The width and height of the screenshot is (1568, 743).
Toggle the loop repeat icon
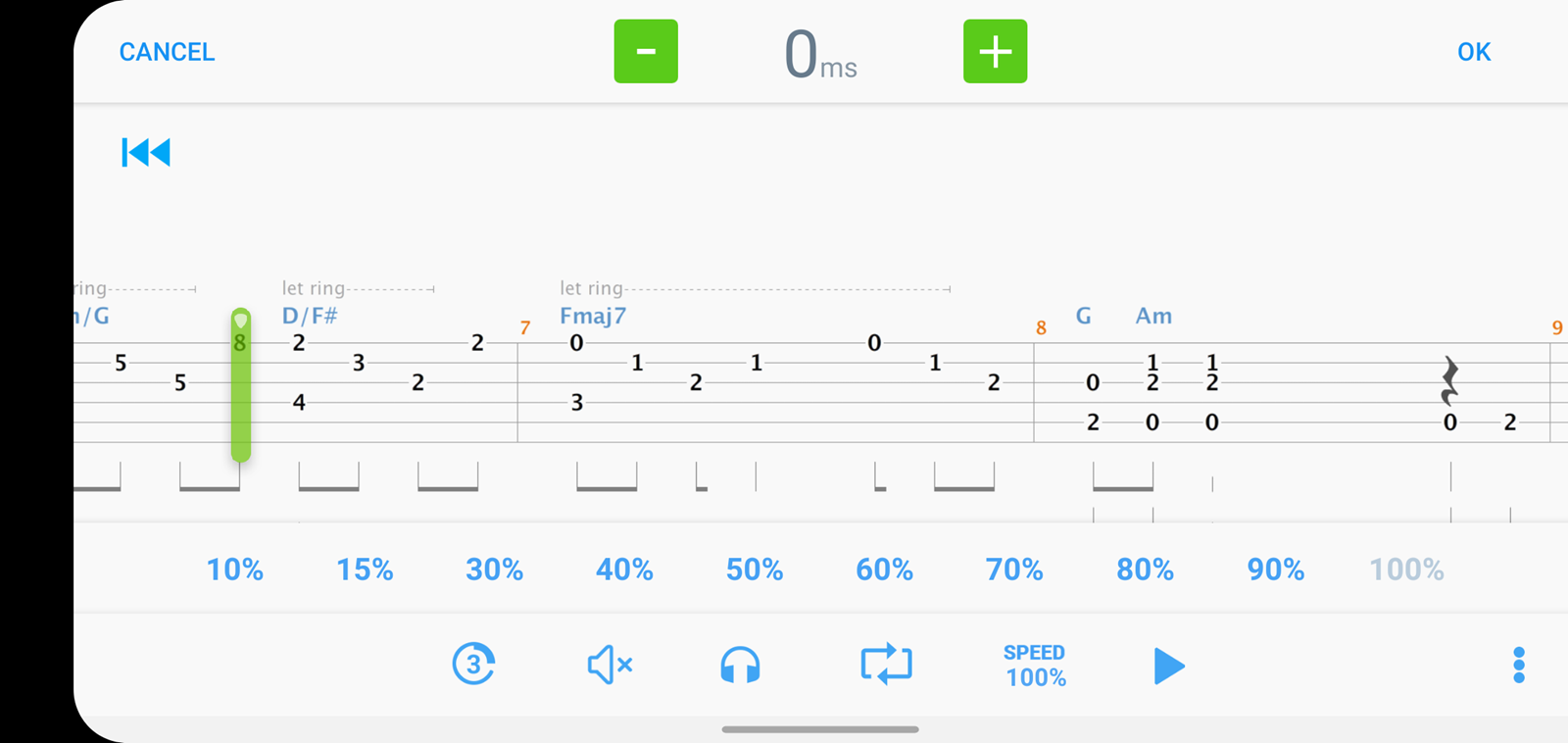pos(886,665)
